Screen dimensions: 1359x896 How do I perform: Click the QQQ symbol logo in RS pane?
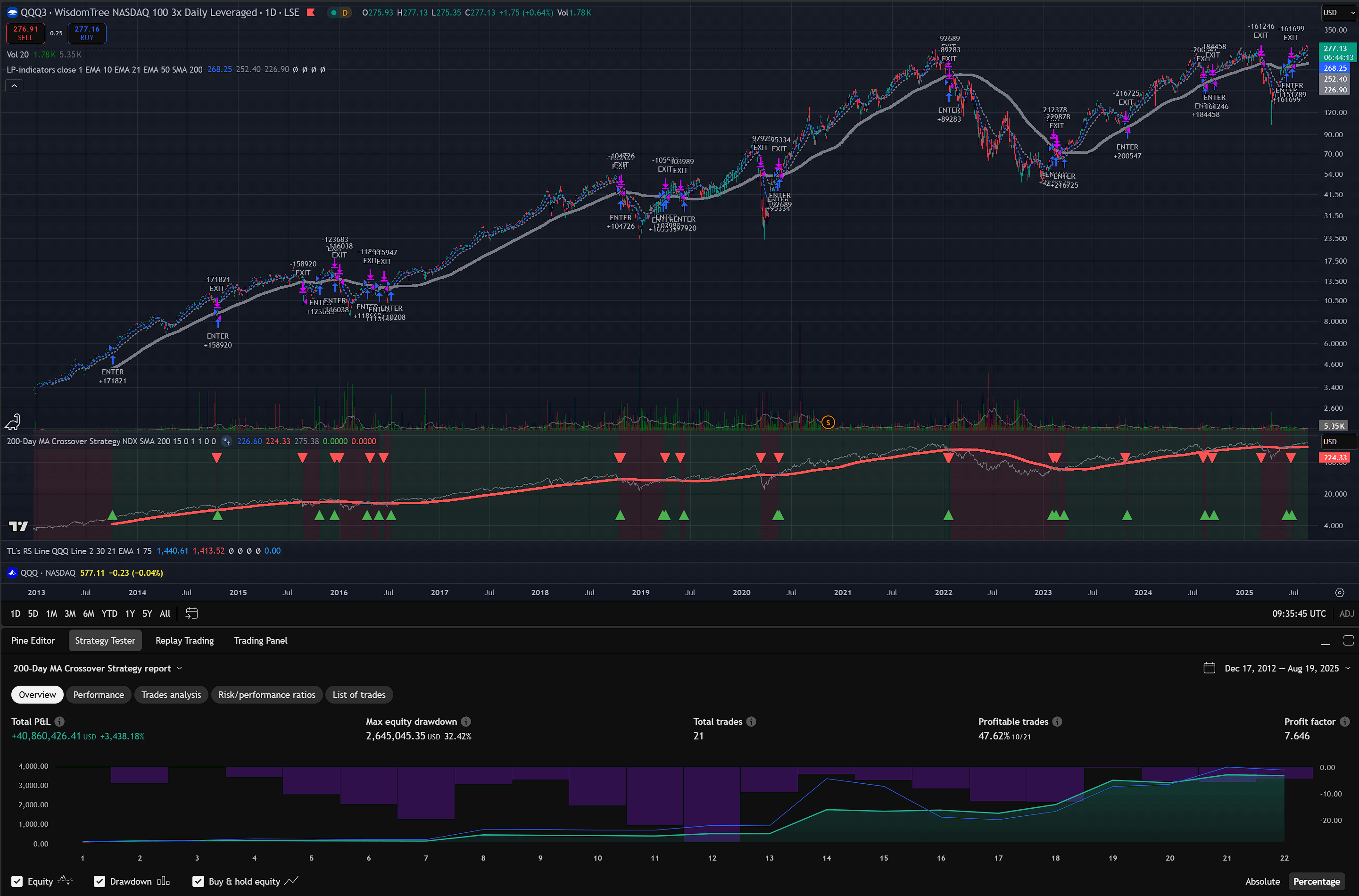12,572
